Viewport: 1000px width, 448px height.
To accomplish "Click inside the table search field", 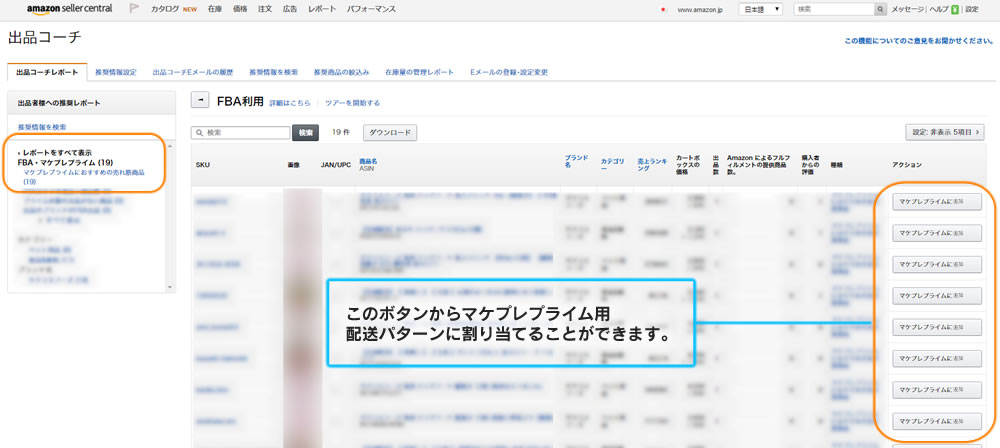I will [241, 133].
